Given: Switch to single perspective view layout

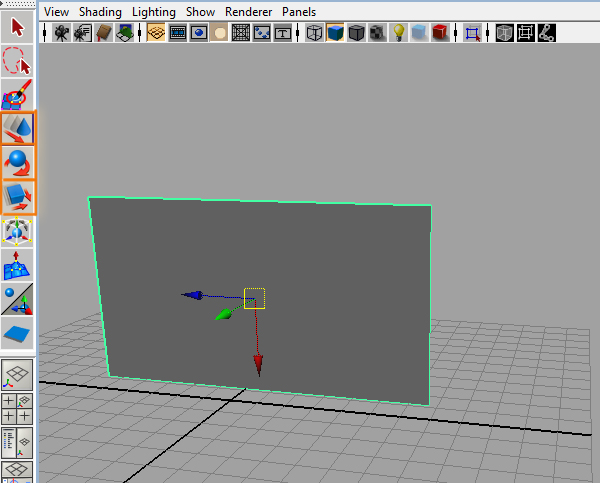Looking at the screenshot, I should coord(17,374).
